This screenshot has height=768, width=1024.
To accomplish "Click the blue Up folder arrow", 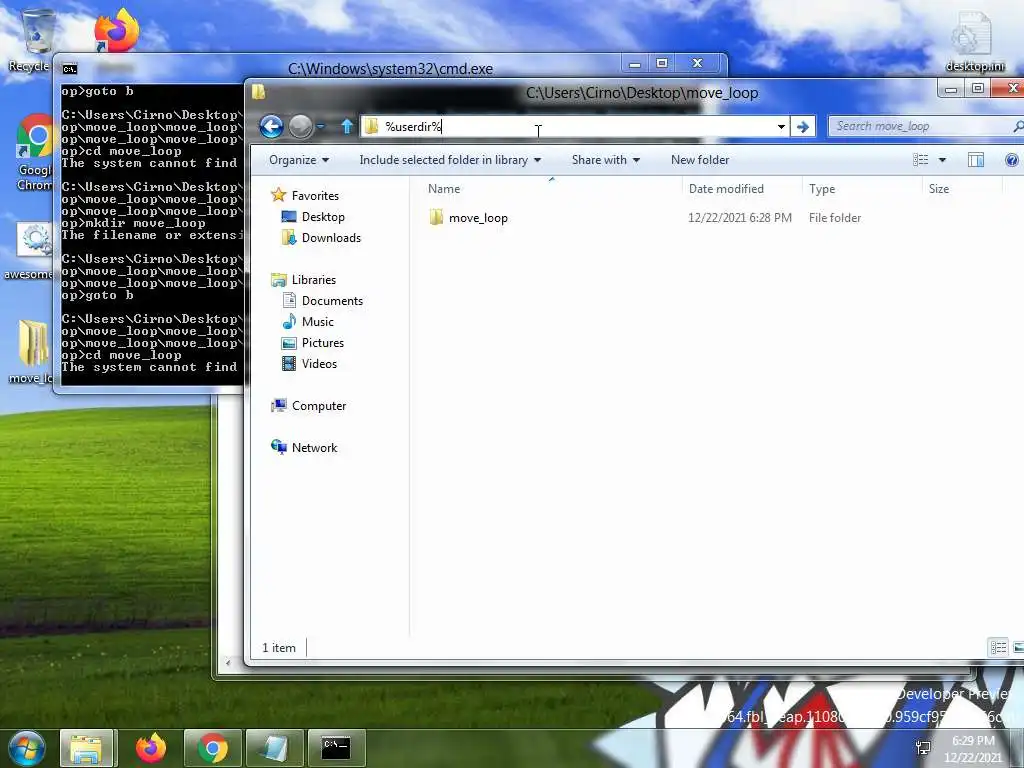I will pyautogui.click(x=347, y=126).
